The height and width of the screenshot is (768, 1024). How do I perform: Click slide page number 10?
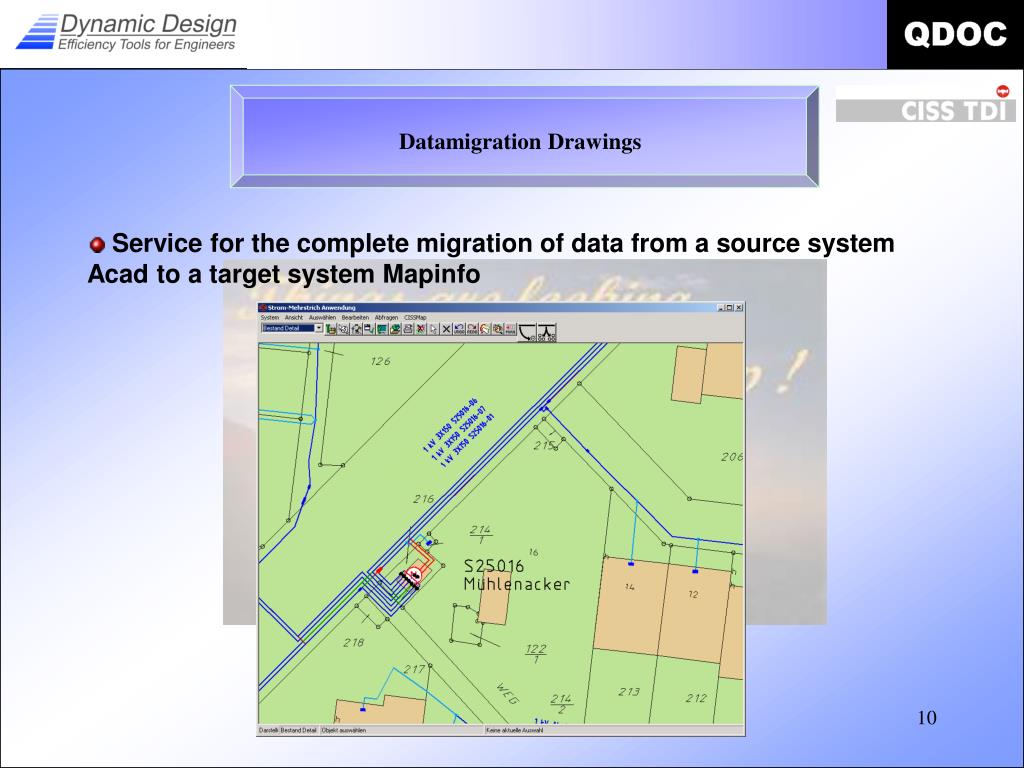click(927, 718)
